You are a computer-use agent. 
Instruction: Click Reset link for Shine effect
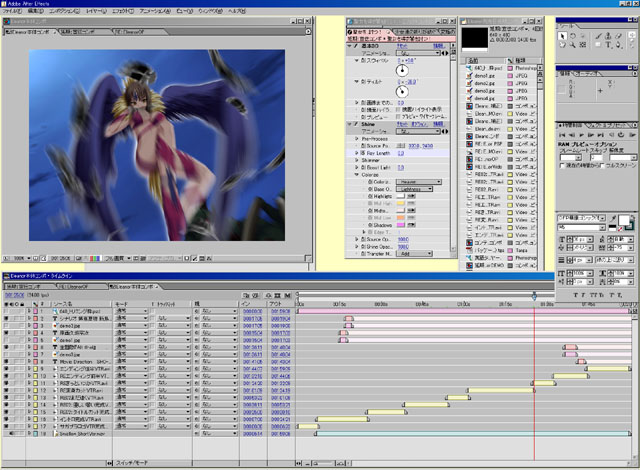coord(402,124)
